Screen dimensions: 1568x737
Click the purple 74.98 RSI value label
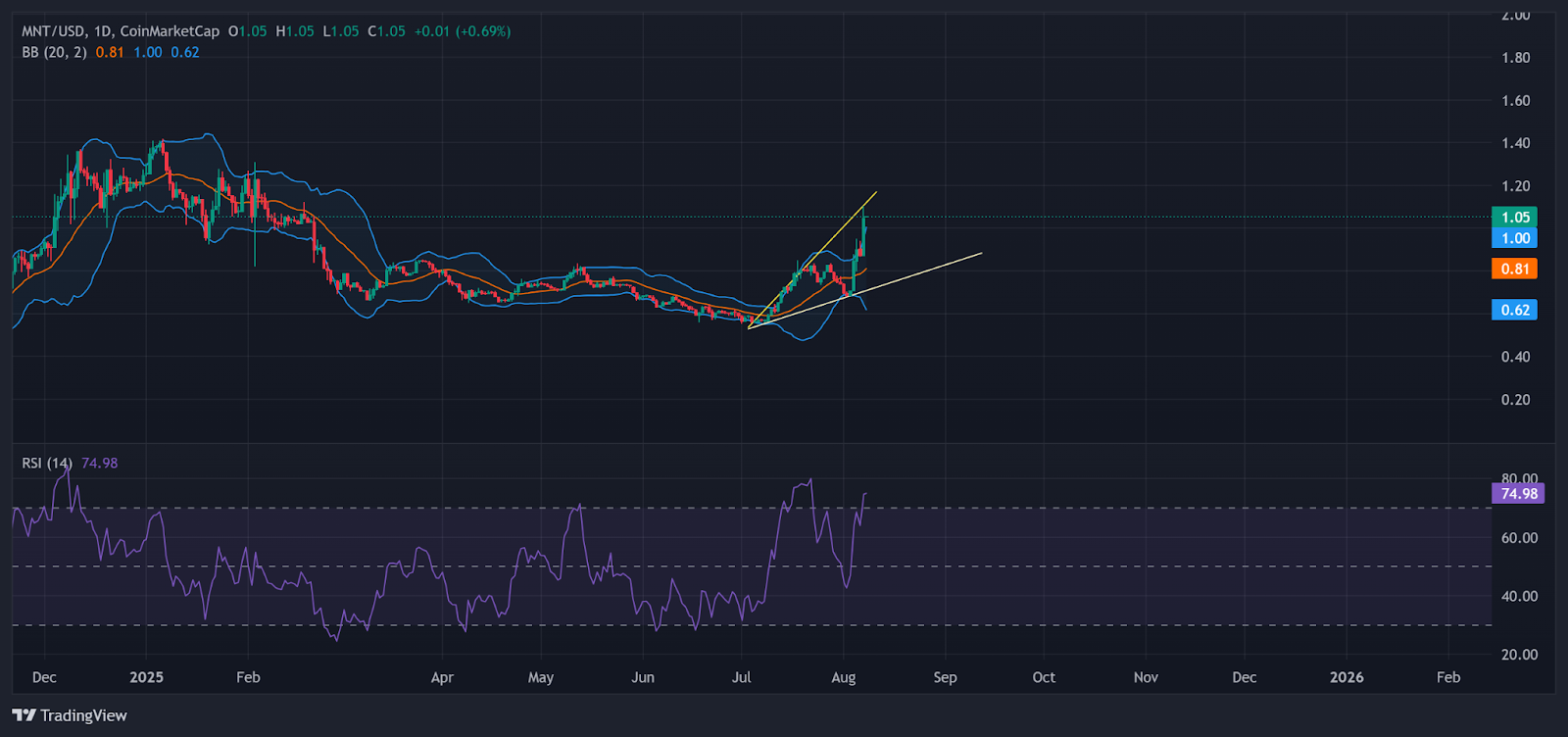(1517, 493)
